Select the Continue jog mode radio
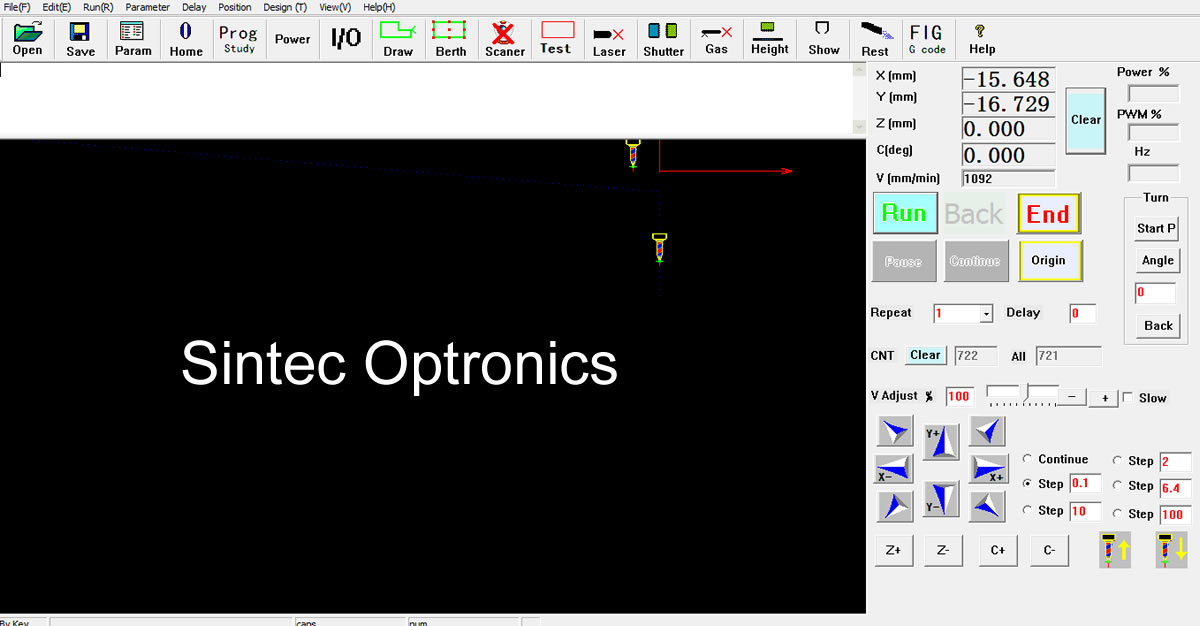 (x=1027, y=460)
